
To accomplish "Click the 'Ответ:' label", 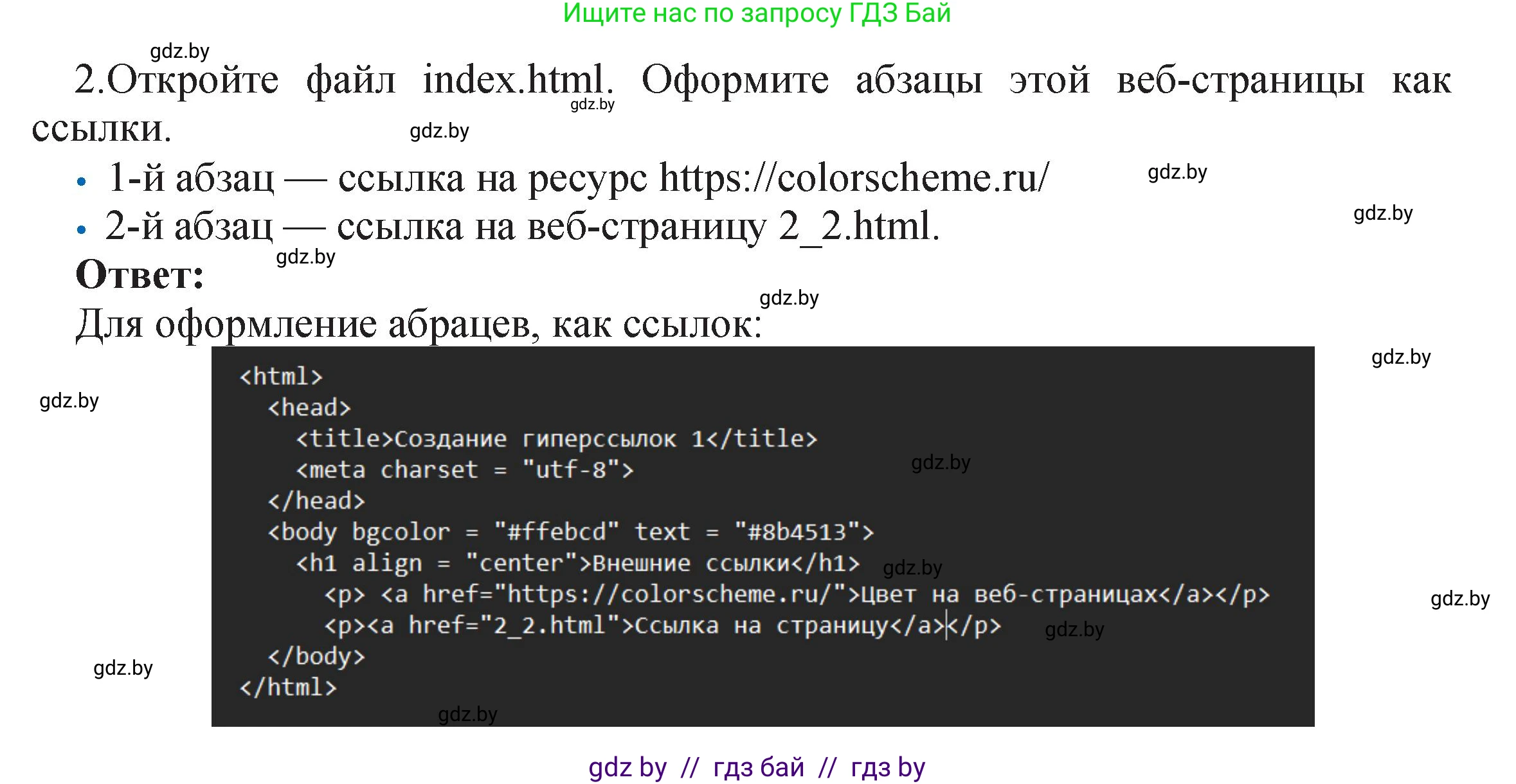I will point(138,275).
